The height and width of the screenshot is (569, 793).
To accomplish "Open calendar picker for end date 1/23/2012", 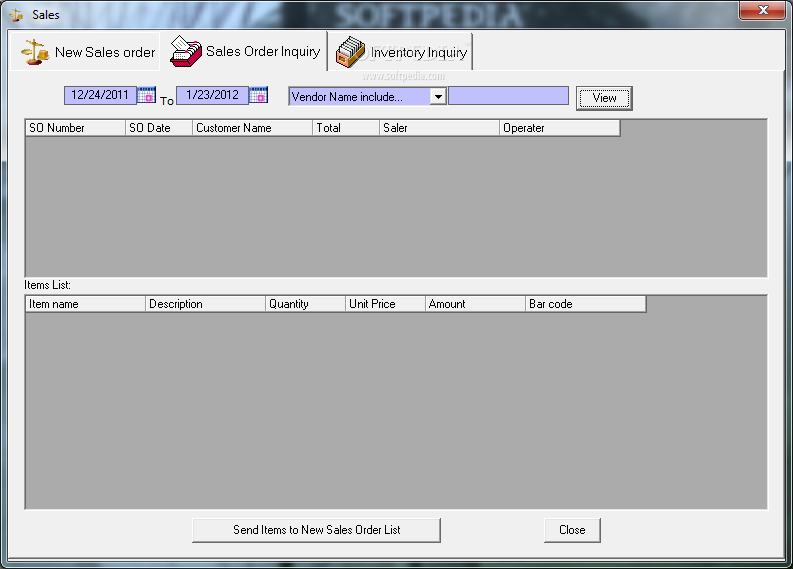I will pyautogui.click(x=258, y=95).
